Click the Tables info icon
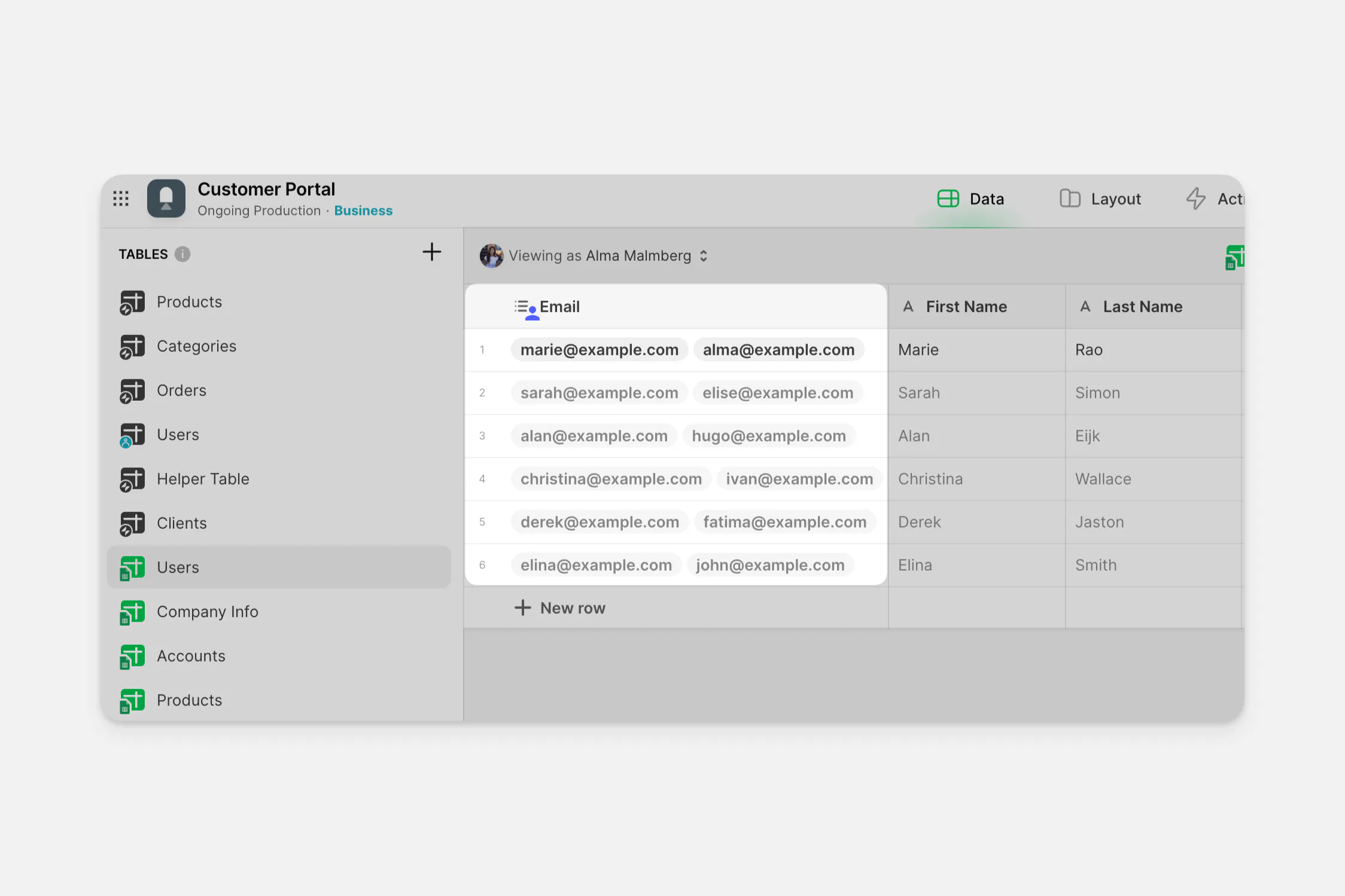Viewport: 1345px width, 896px height. tap(182, 254)
